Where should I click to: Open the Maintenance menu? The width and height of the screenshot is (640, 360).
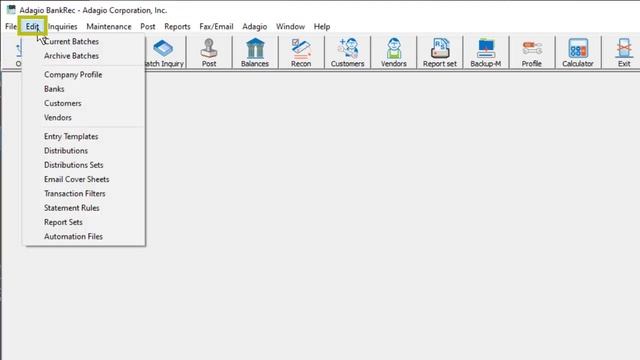point(109,27)
